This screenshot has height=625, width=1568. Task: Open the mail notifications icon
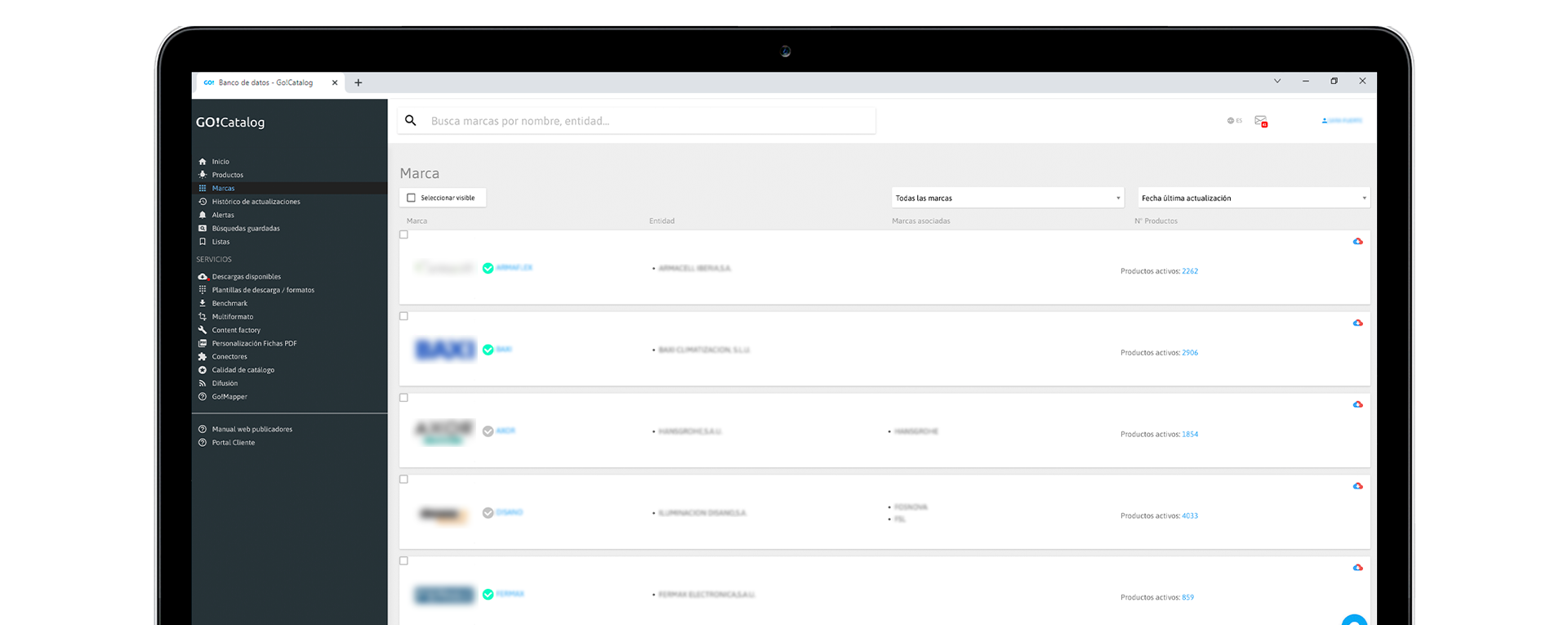click(x=1261, y=121)
